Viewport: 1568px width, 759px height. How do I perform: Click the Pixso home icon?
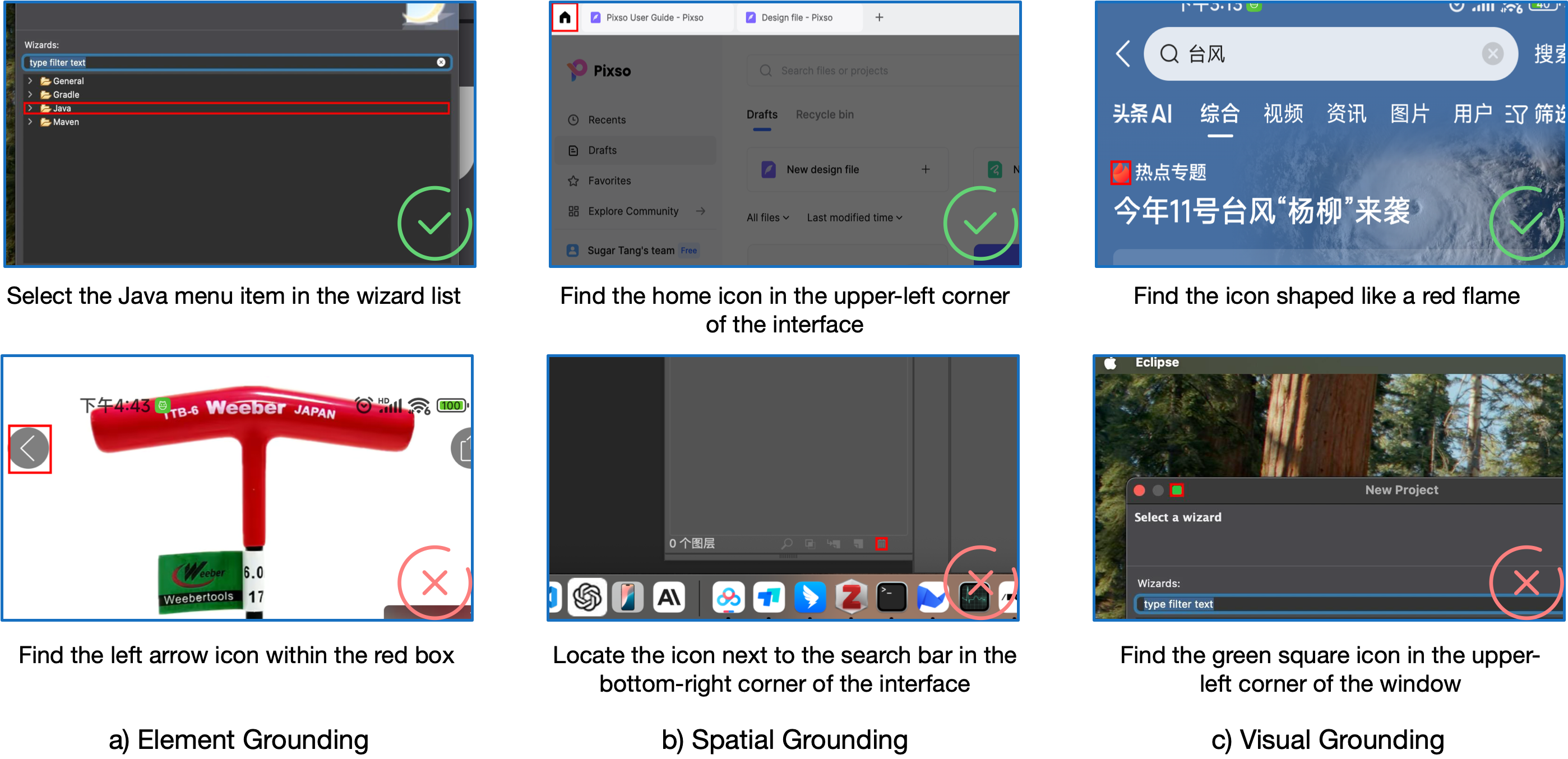click(565, 17)
